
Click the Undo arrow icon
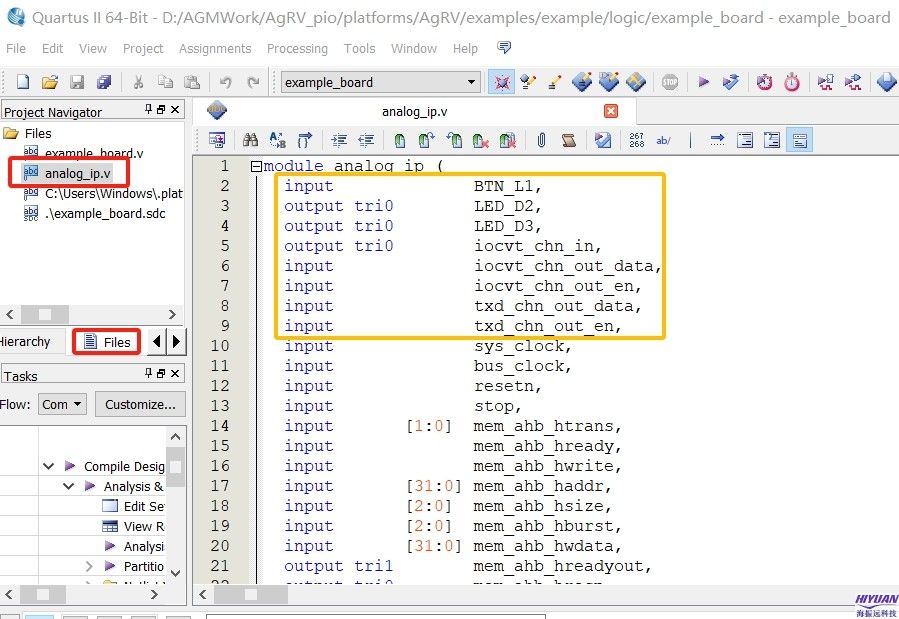coord(226,83)
